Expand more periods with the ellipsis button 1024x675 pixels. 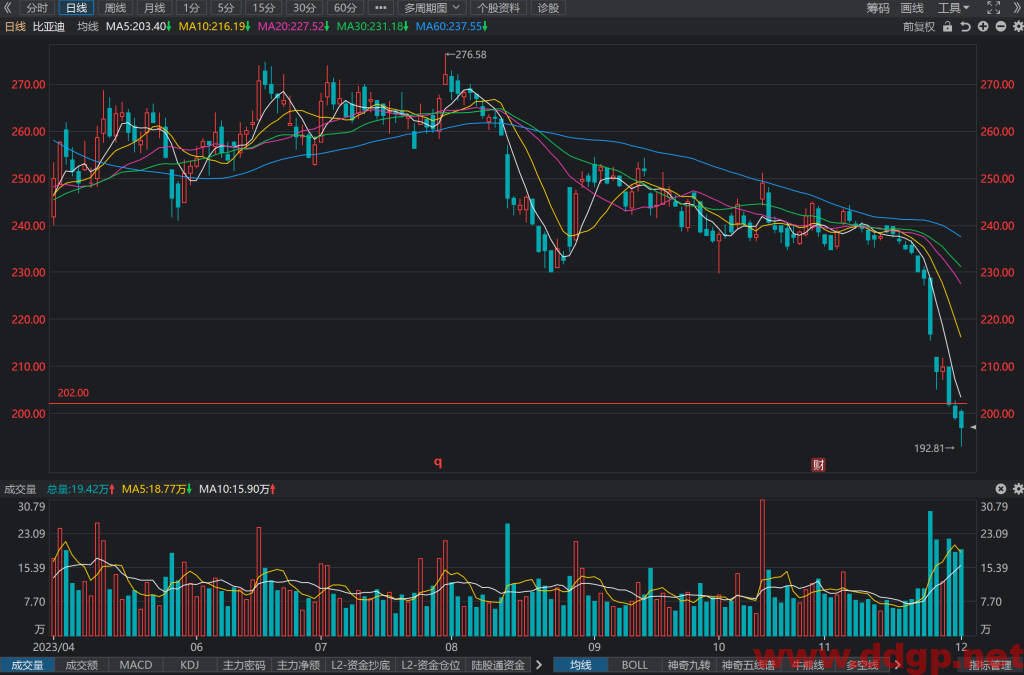click(381, 8)
